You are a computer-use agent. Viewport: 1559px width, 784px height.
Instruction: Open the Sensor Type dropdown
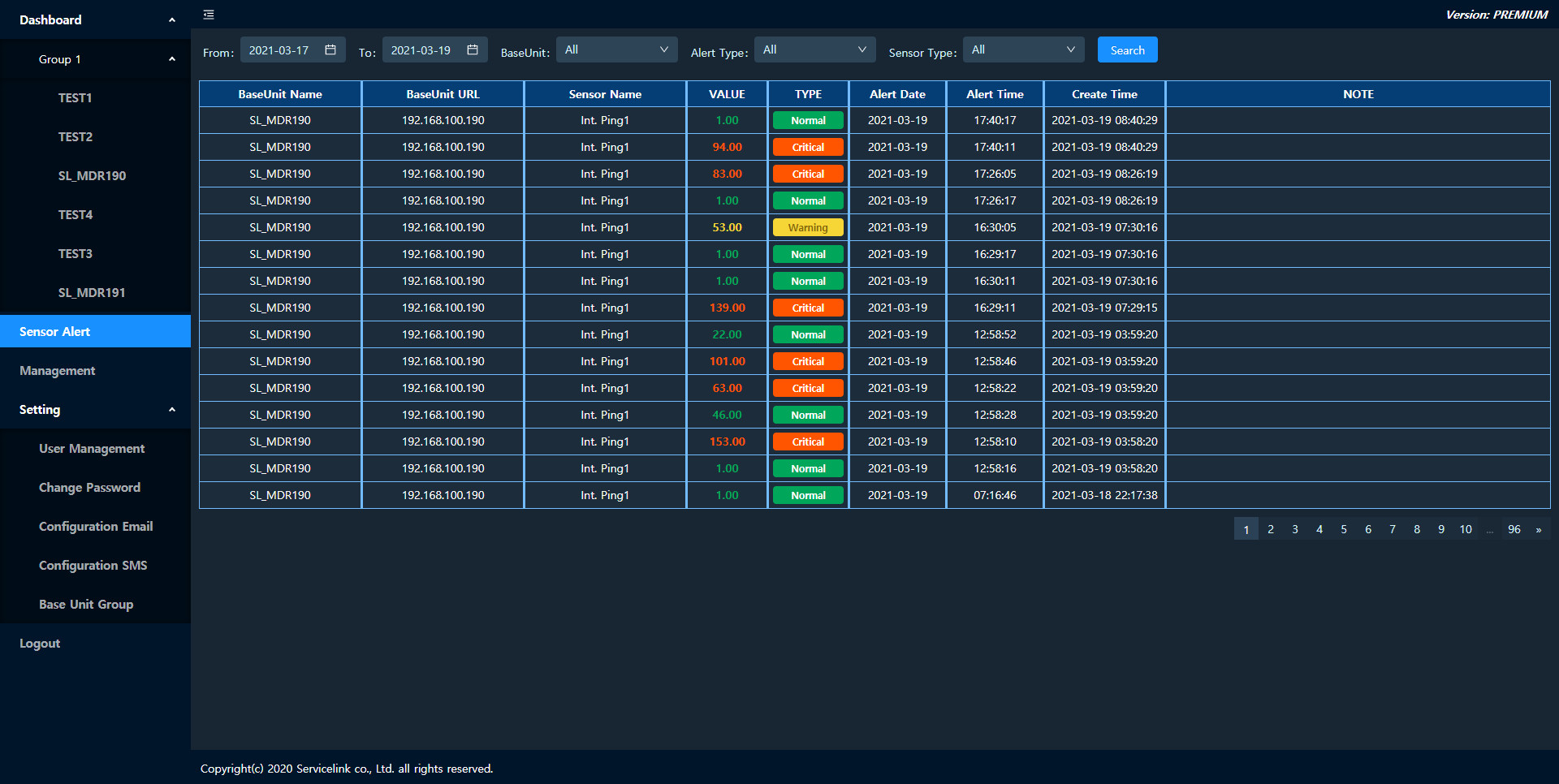(1023, 50)
